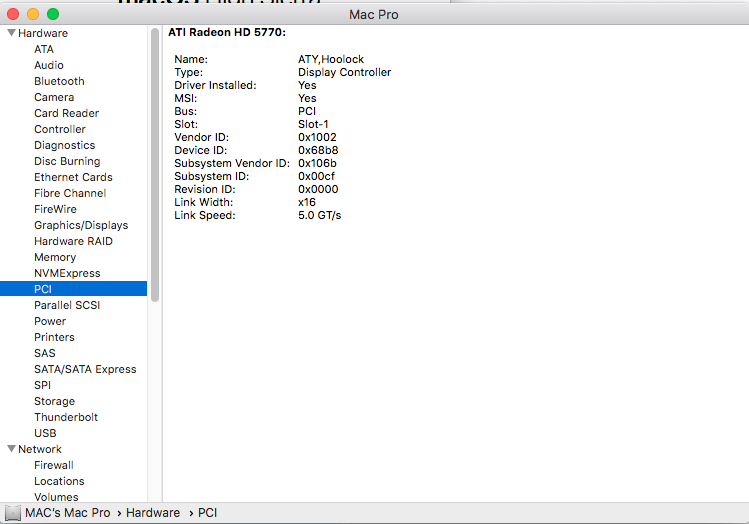Click Revision ID value 0x0000
The height and width of the screenshot is (524, 749).
(318, 189)
